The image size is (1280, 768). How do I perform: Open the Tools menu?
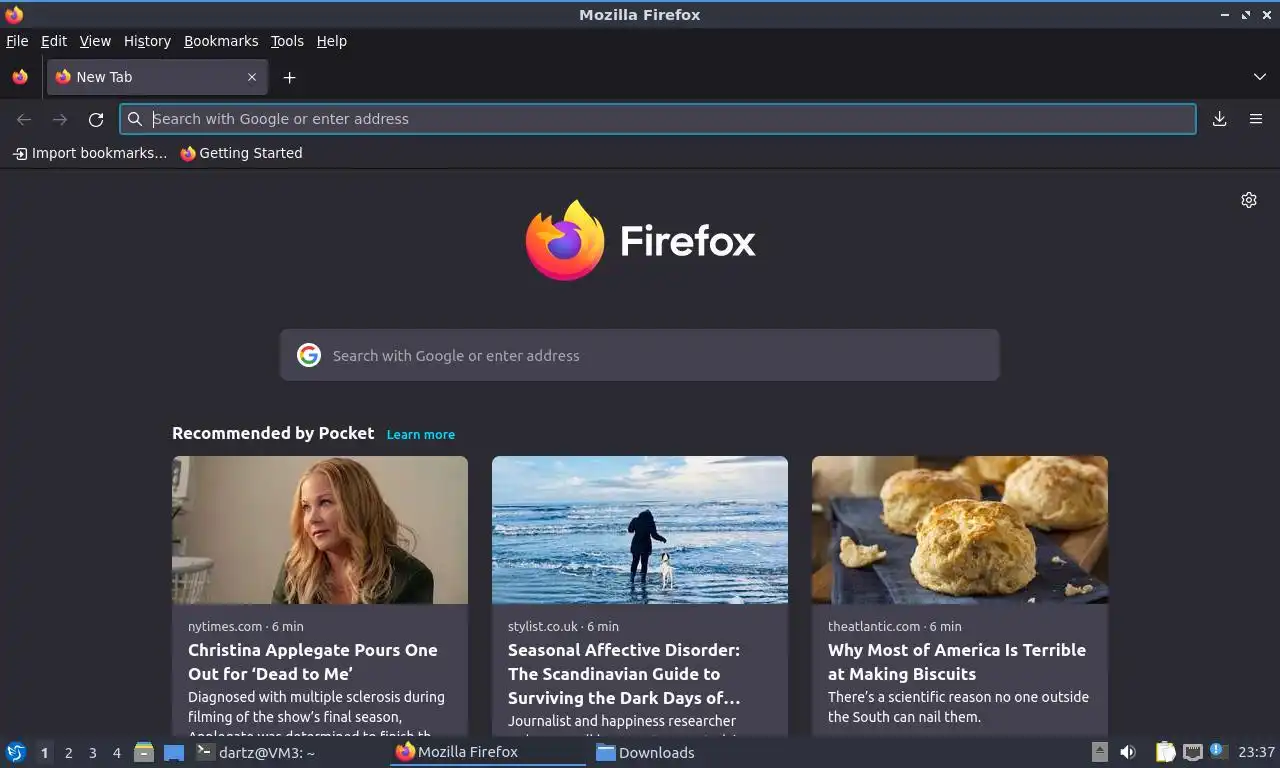point(287,41)
